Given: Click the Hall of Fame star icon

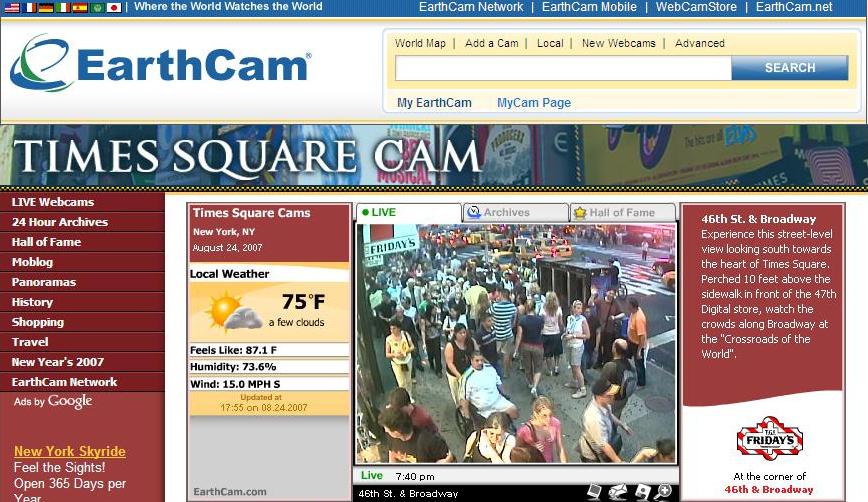Looking at the screenshot, I should tap(580, 213).
